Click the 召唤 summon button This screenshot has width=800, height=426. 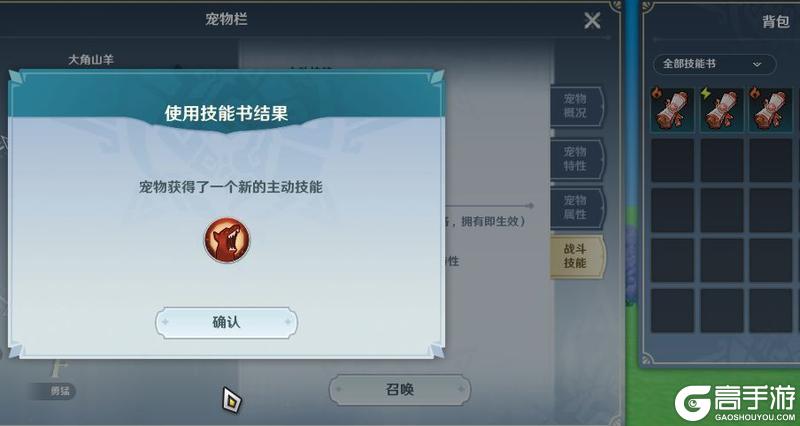point(399,390)
